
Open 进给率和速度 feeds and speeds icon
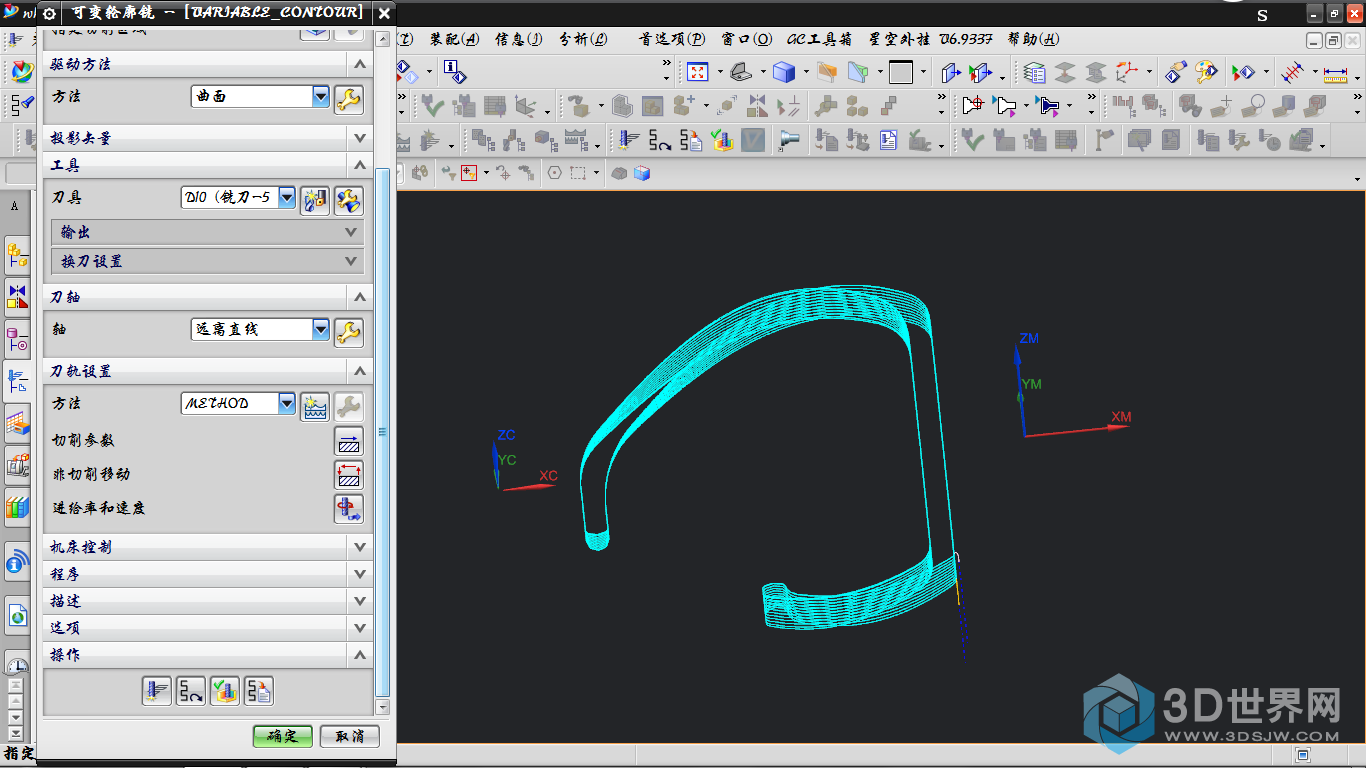pos(348,509)
